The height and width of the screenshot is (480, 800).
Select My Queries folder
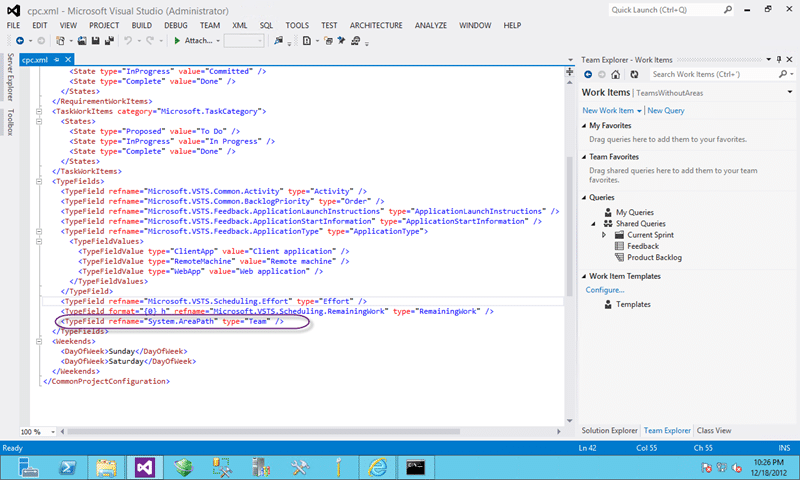[x=634, y=212]
